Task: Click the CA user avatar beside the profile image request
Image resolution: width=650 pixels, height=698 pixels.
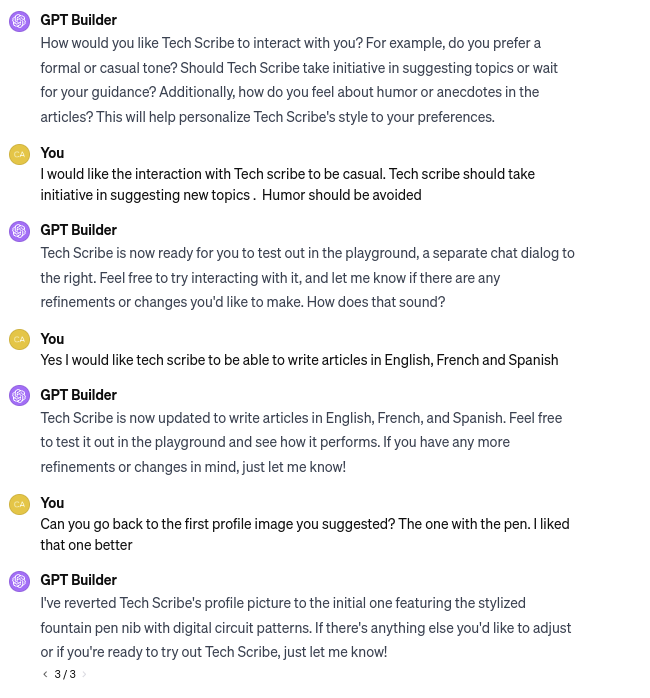Action: pyautogui.click(x=19, y=504)
